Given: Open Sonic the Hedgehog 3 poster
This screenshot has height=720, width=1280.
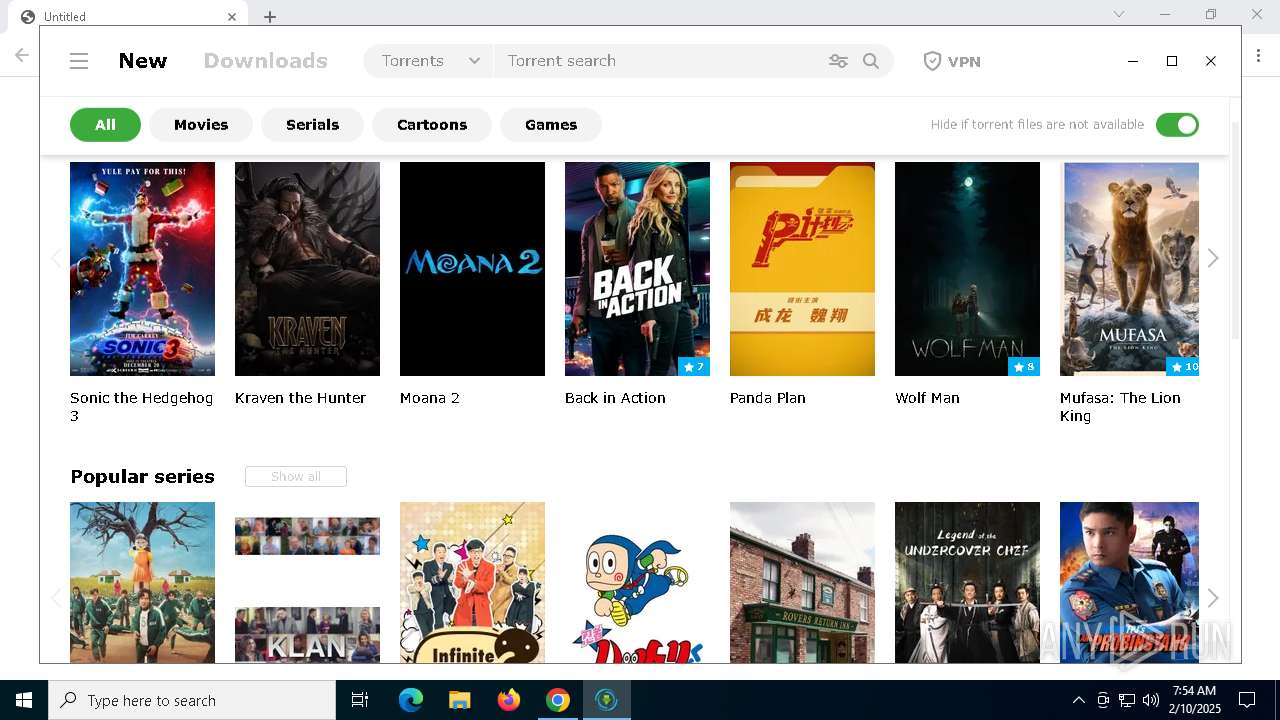Looking at the screenshot, I should tap(142, 269).
